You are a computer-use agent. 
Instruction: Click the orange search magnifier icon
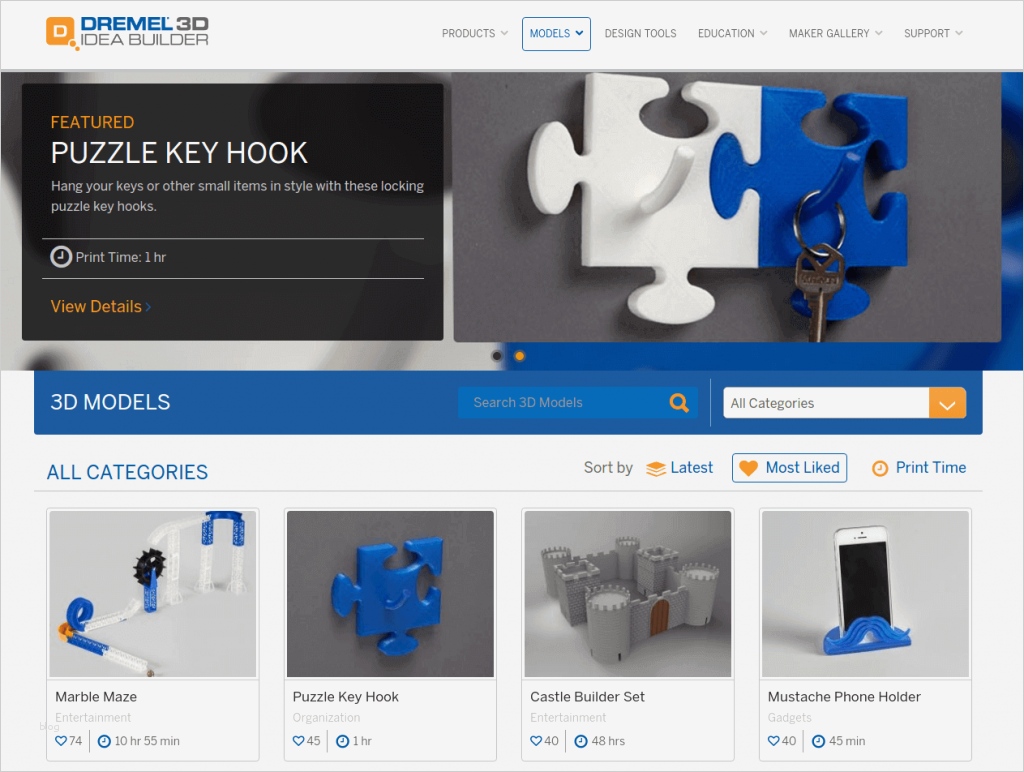click(679, 403)
